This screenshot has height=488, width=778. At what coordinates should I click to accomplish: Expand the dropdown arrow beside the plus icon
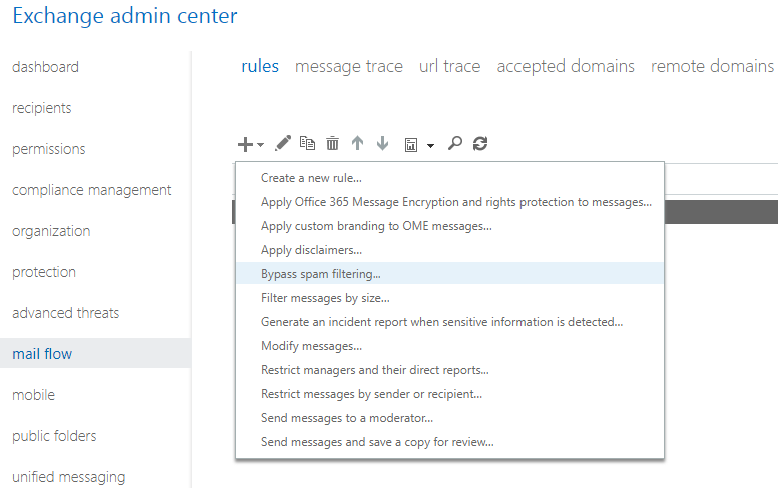tap(261, 145)
